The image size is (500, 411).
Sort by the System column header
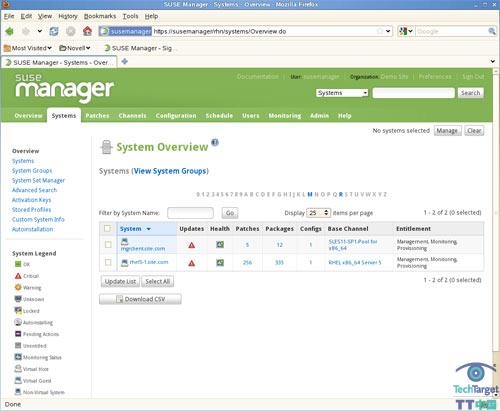point(131,229)
